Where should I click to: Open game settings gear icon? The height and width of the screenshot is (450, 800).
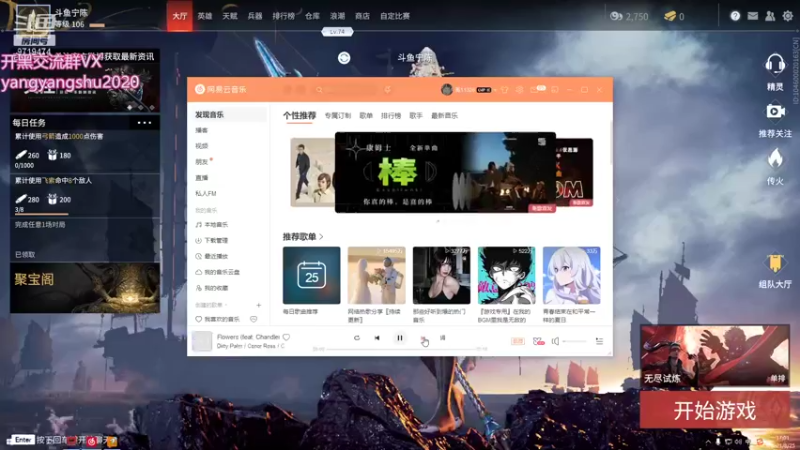(788, 16)
